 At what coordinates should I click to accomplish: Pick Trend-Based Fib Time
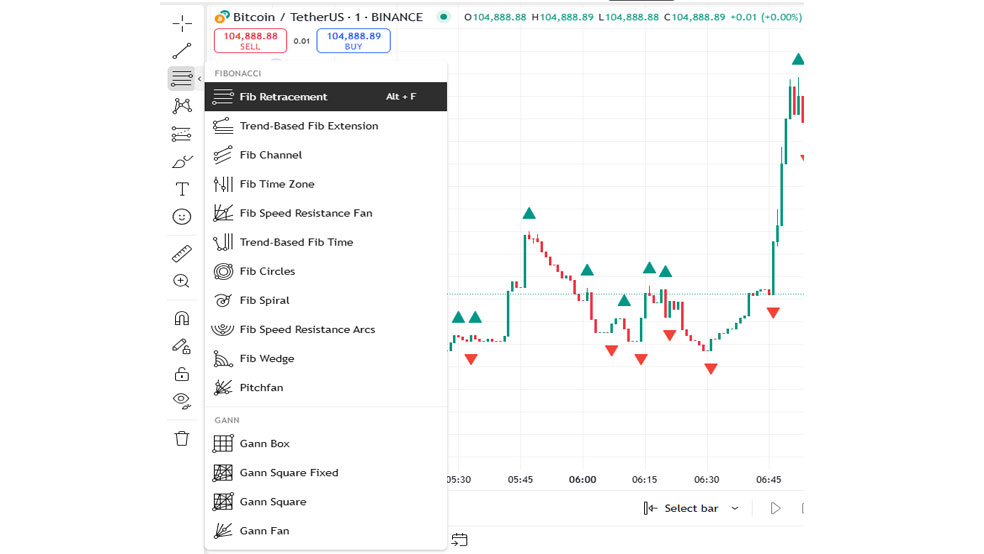click(x=326, y=242)
